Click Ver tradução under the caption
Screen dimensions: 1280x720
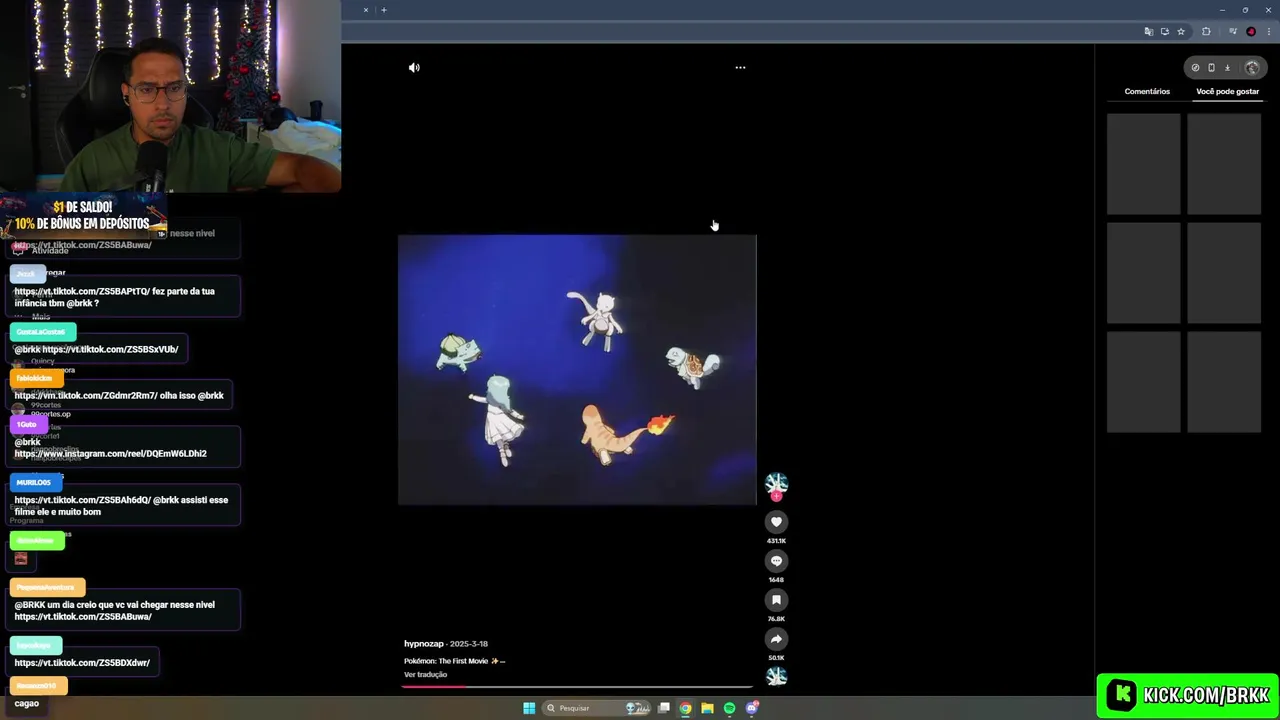425,675
